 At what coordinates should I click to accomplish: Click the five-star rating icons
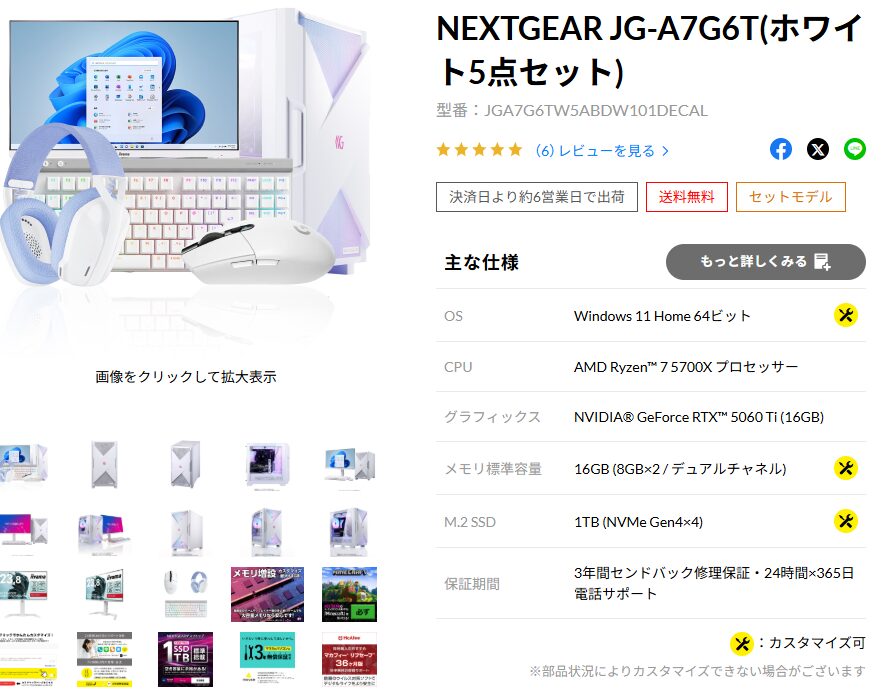tap(480, 150)
